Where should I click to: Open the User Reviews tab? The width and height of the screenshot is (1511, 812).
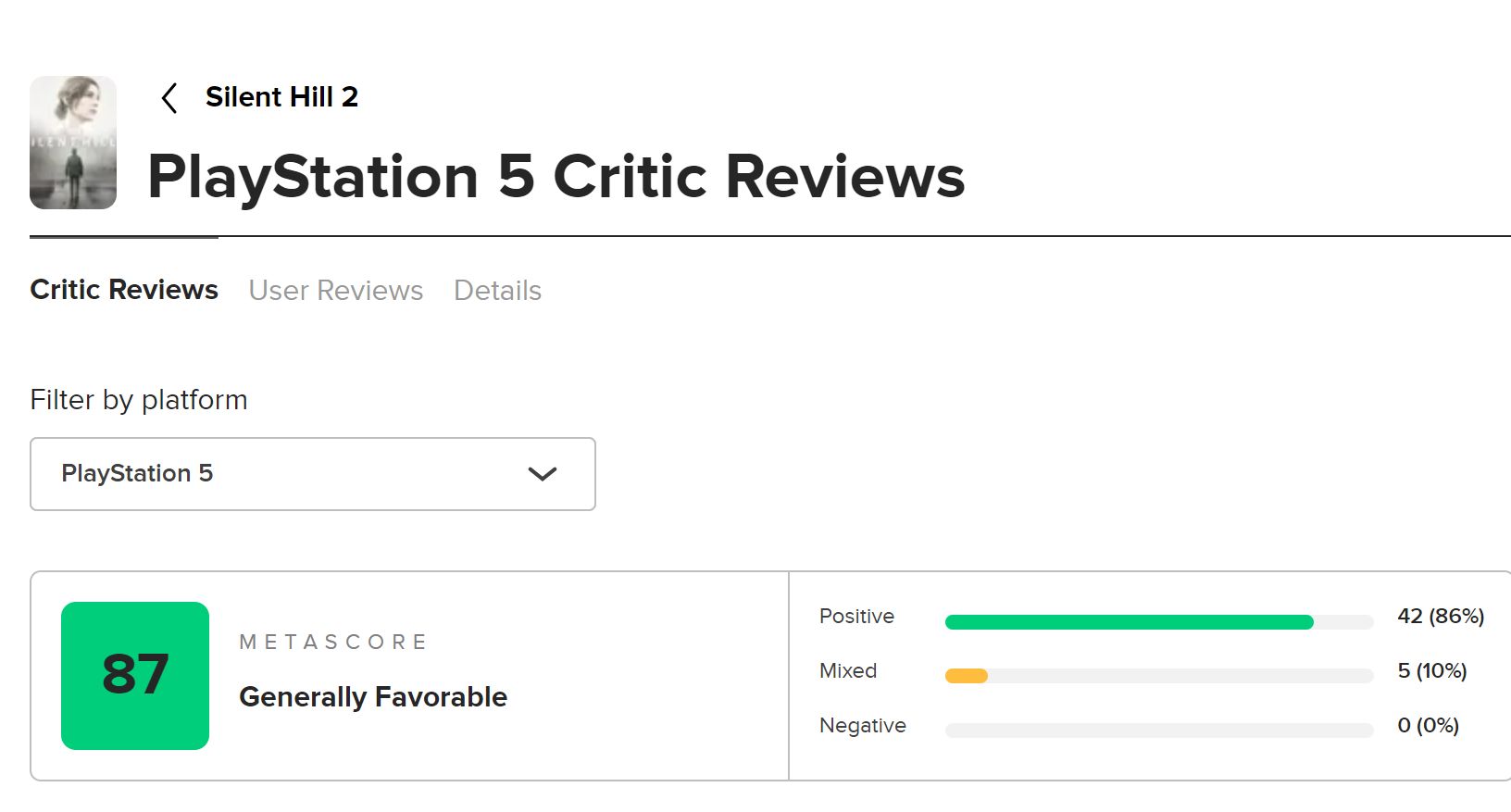[335, 291]
